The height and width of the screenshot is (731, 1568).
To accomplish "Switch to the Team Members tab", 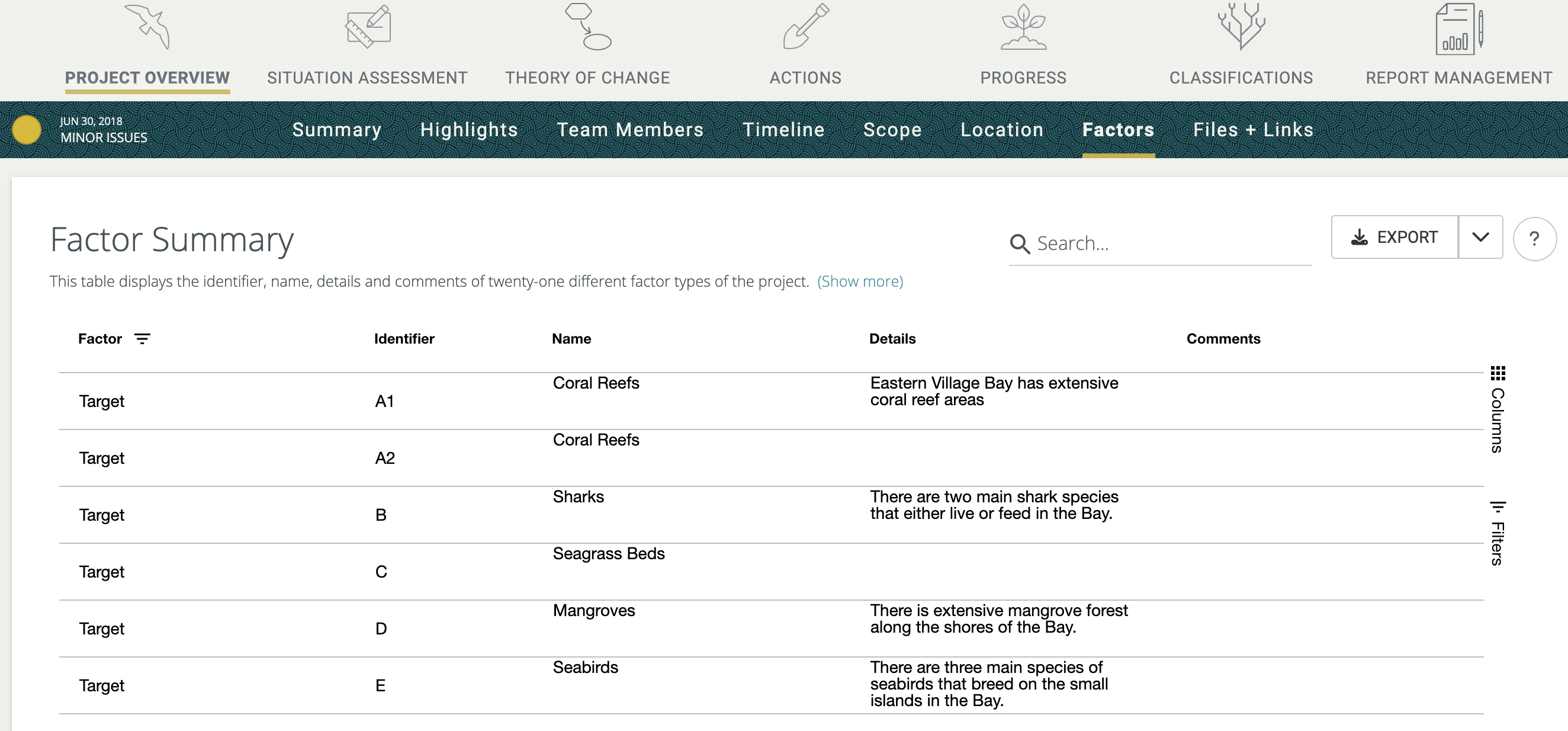I will coord(631,129).
